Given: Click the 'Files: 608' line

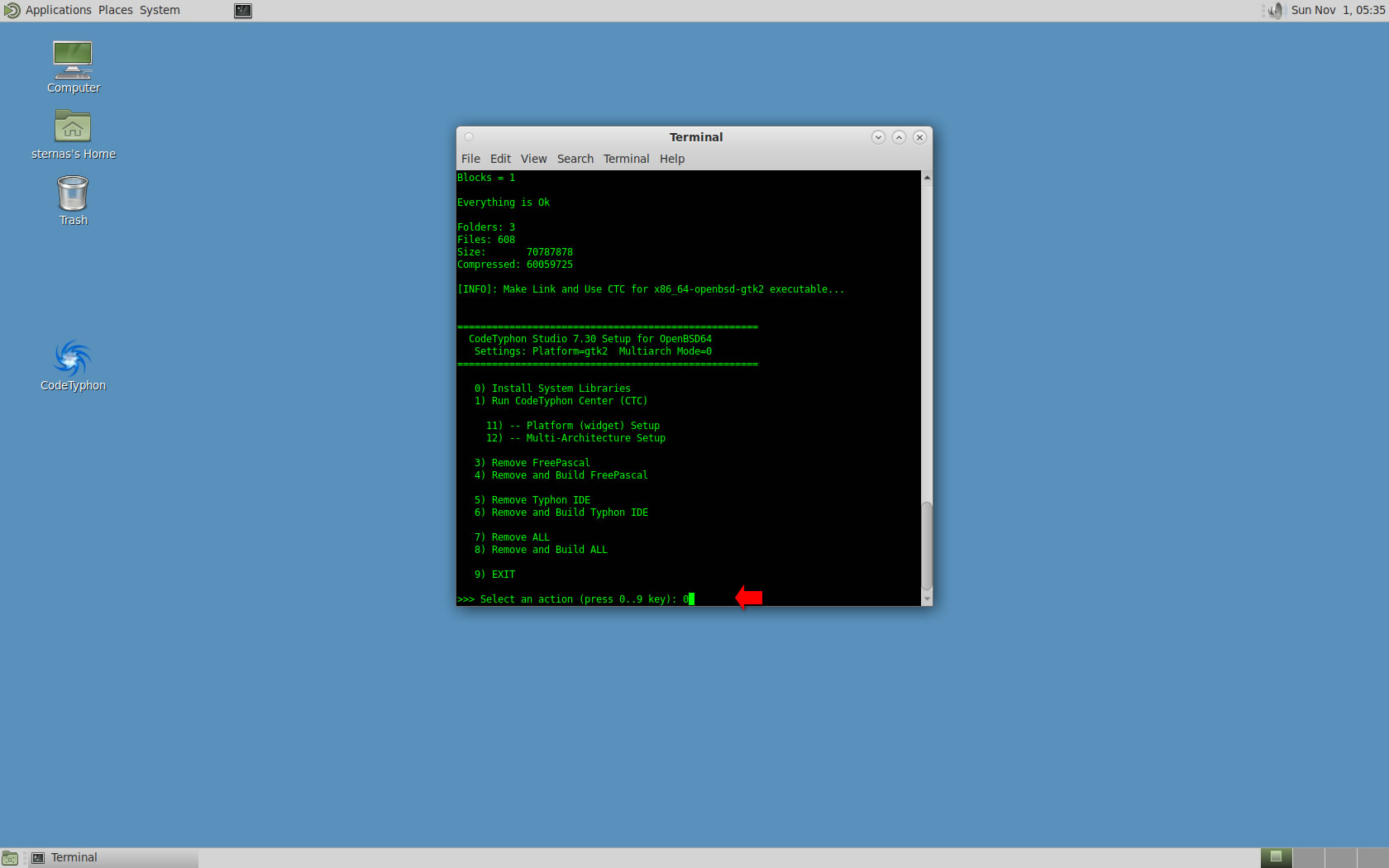Looking at the screenshot, I should 486,240.
